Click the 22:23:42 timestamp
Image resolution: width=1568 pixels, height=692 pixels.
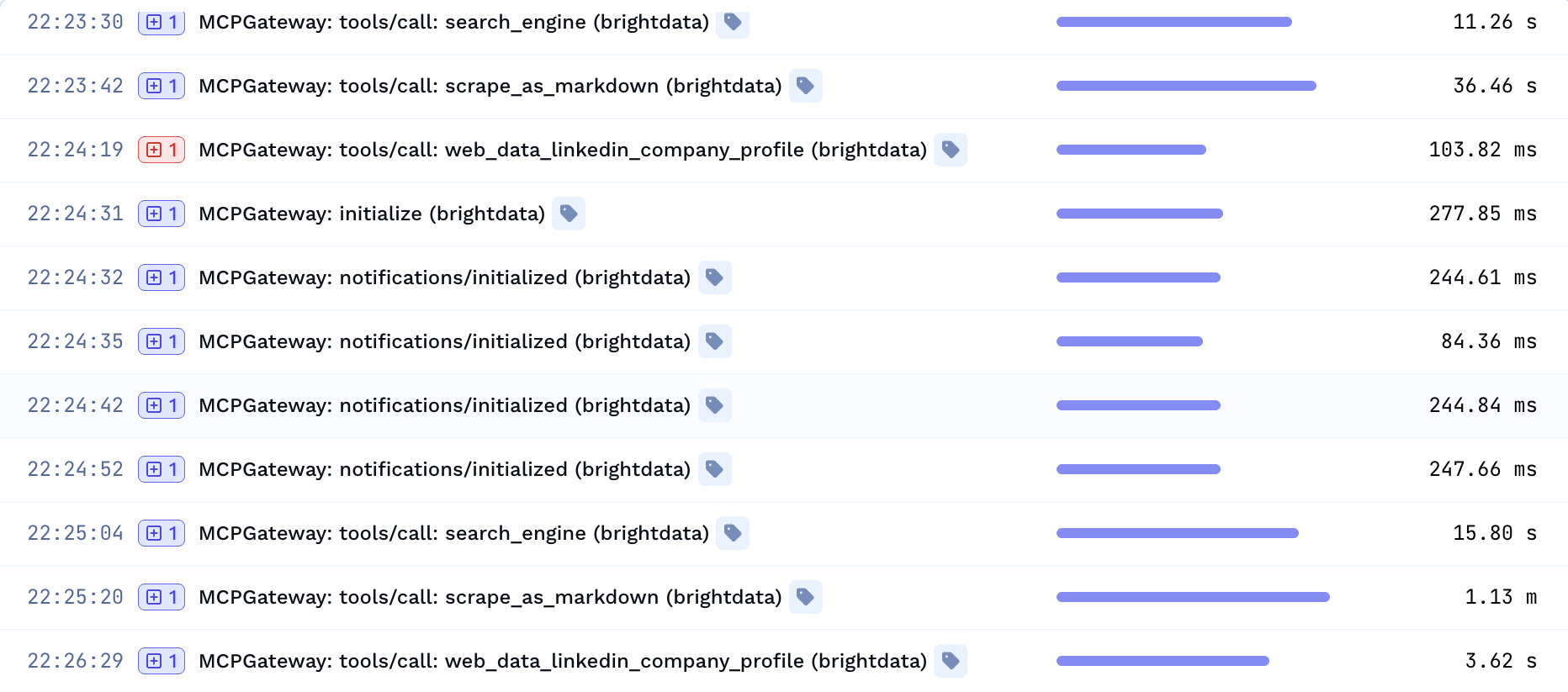[x=76, y=86]
